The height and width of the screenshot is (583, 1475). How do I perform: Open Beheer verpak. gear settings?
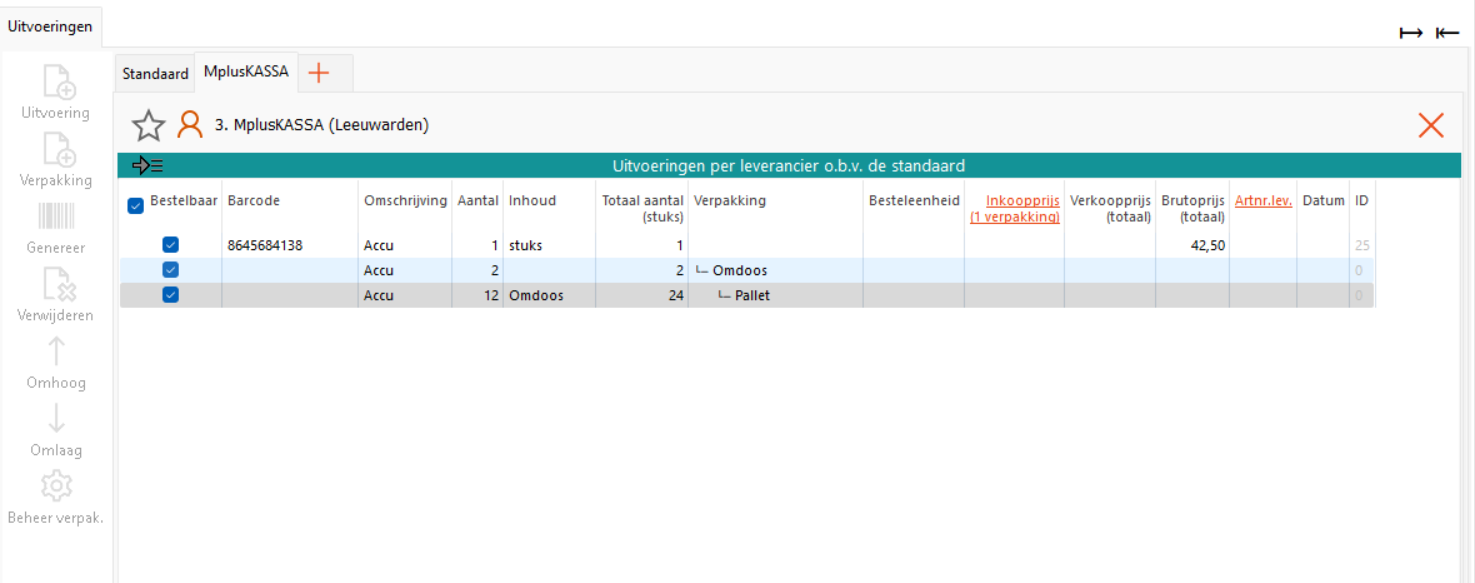[57, 487]
